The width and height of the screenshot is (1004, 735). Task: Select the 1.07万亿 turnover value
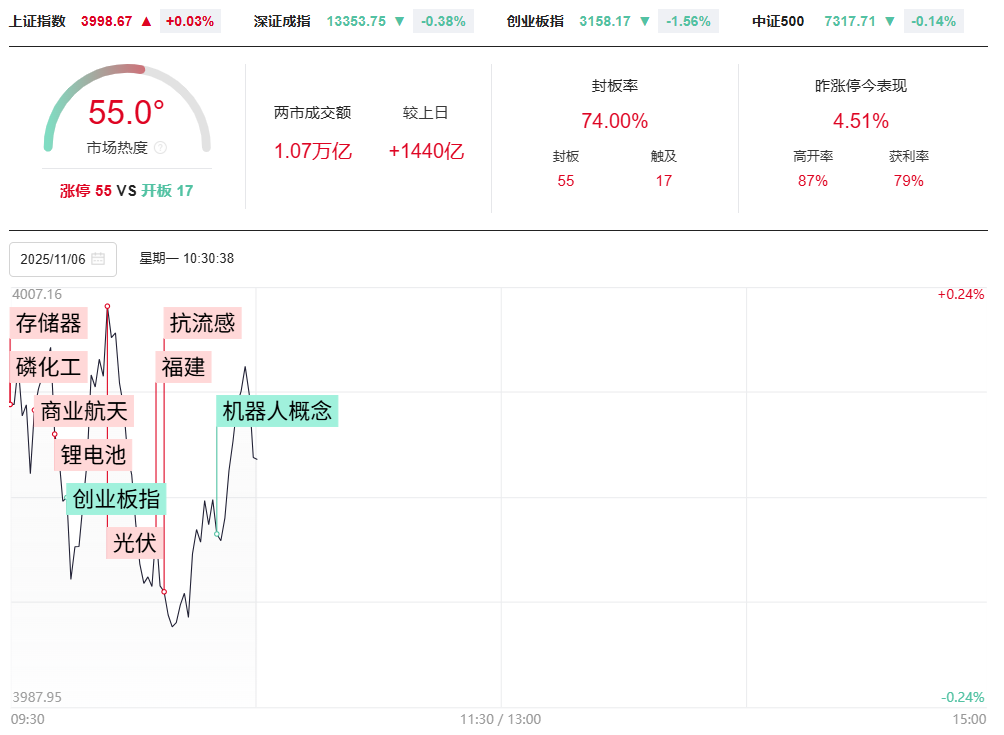[x=312, y=151]
